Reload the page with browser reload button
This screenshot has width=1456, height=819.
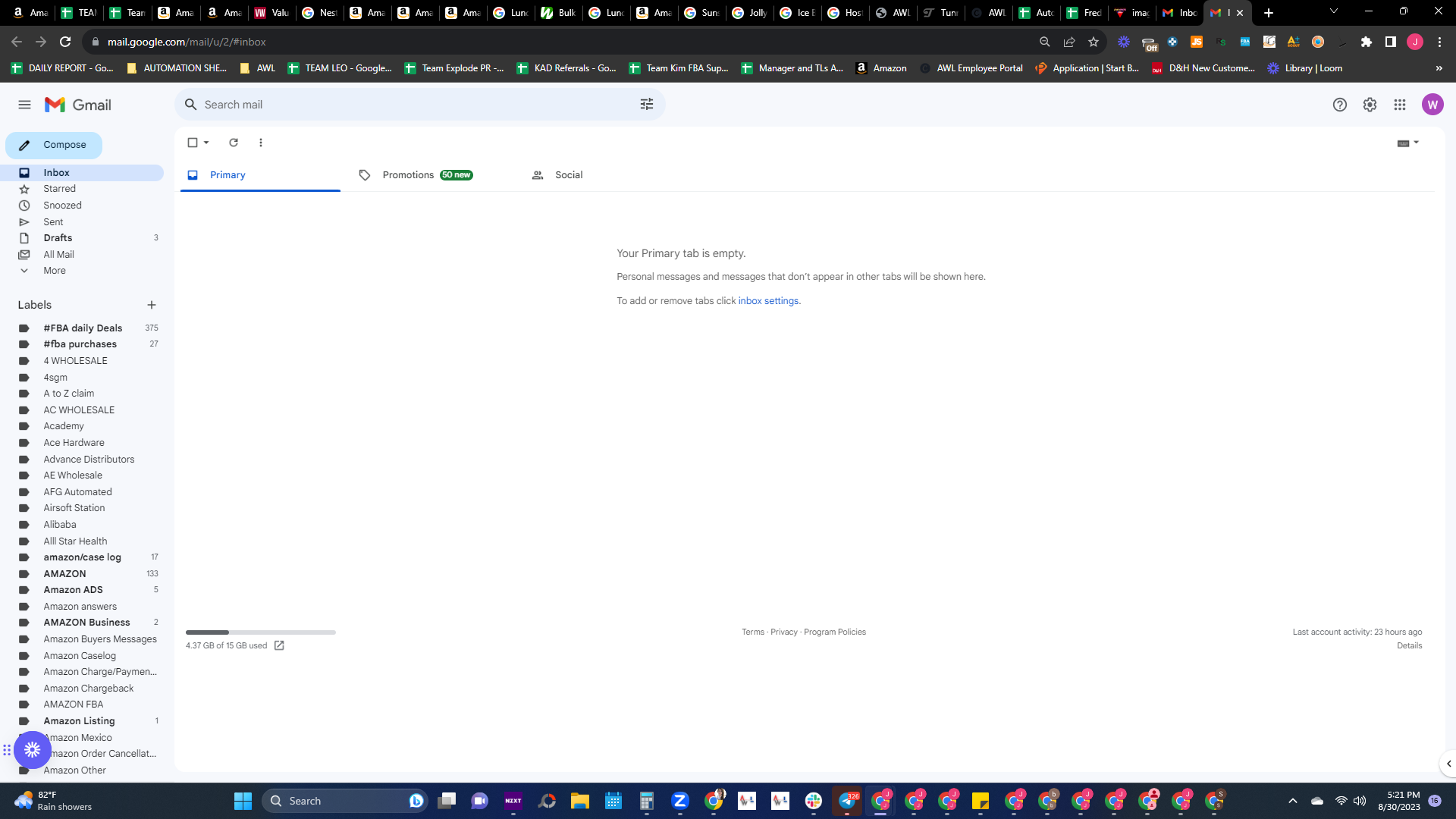(65, 42)
